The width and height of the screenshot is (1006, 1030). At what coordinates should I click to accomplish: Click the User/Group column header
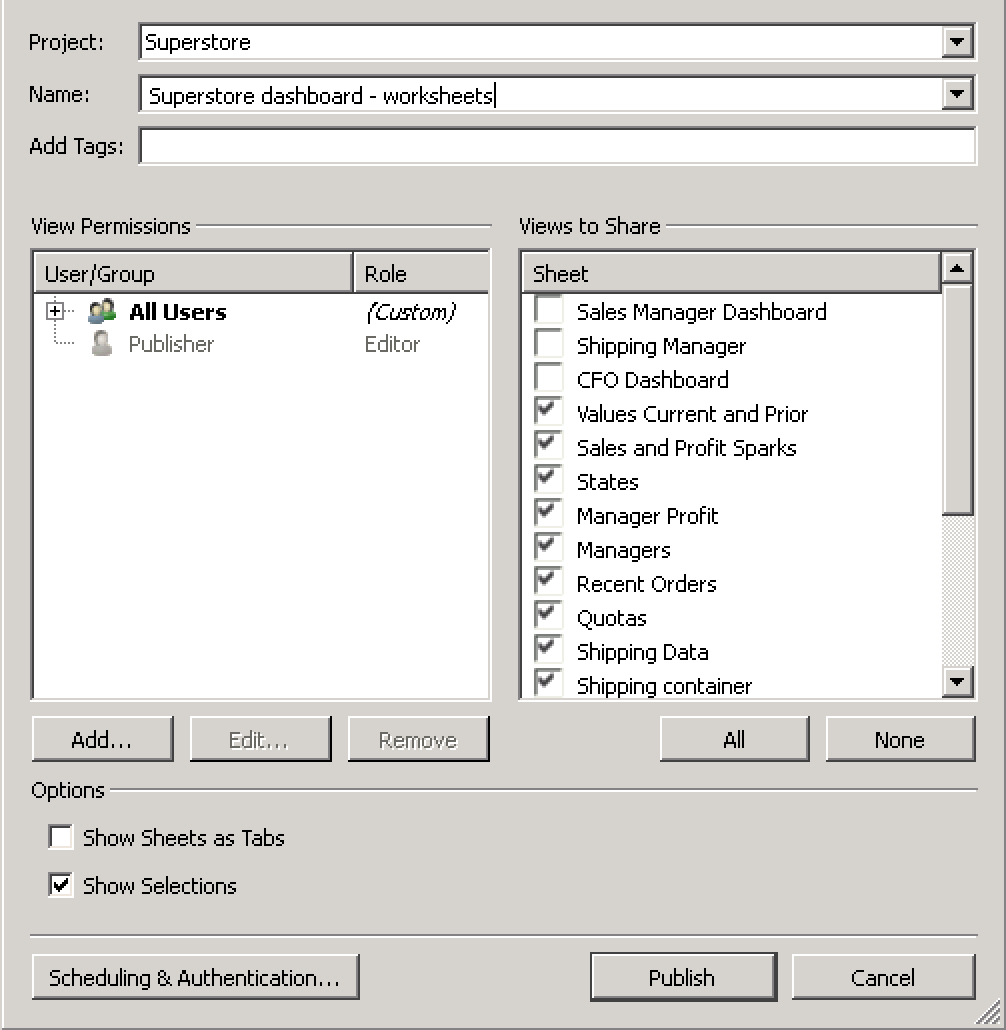tap(193, 273)
